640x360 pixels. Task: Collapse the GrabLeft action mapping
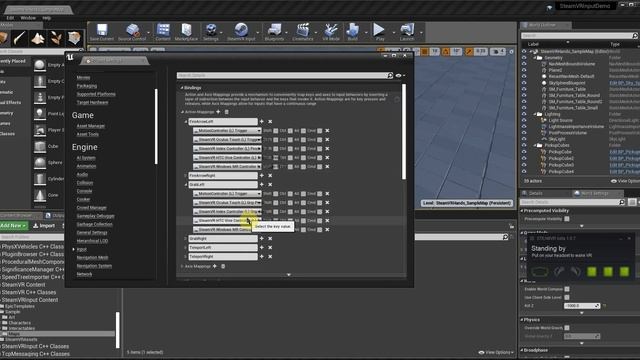(x=185, y=184)
